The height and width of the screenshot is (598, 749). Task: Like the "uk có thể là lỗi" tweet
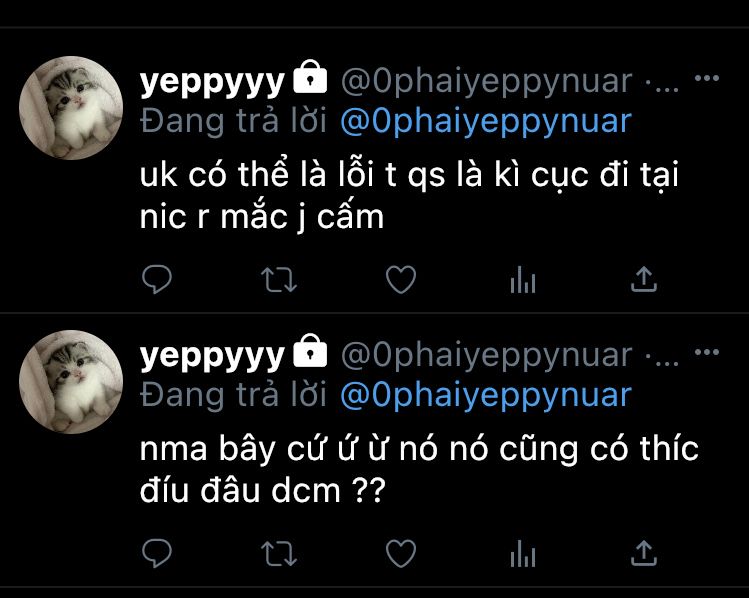point(401,279)
